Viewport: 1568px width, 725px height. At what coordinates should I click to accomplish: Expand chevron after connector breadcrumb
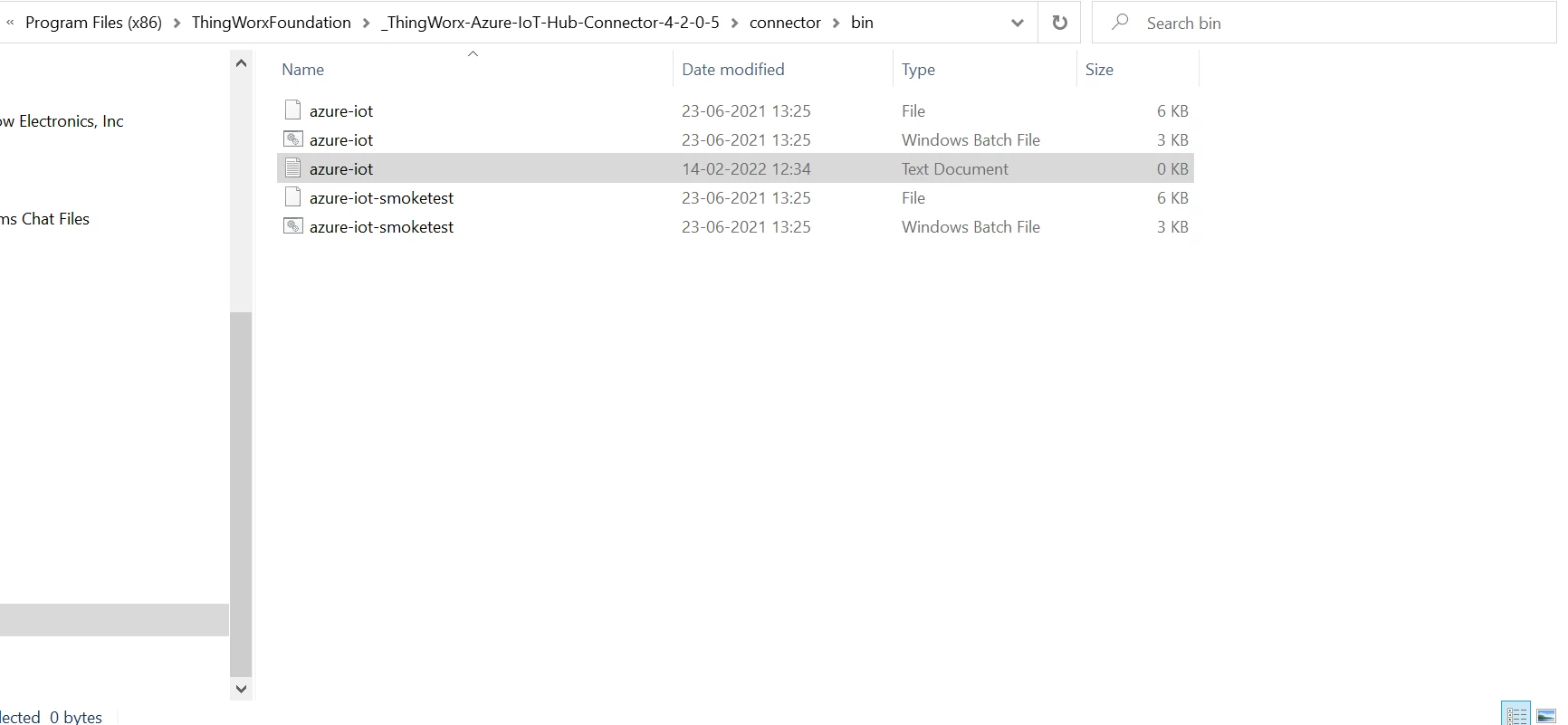[837, 23]
